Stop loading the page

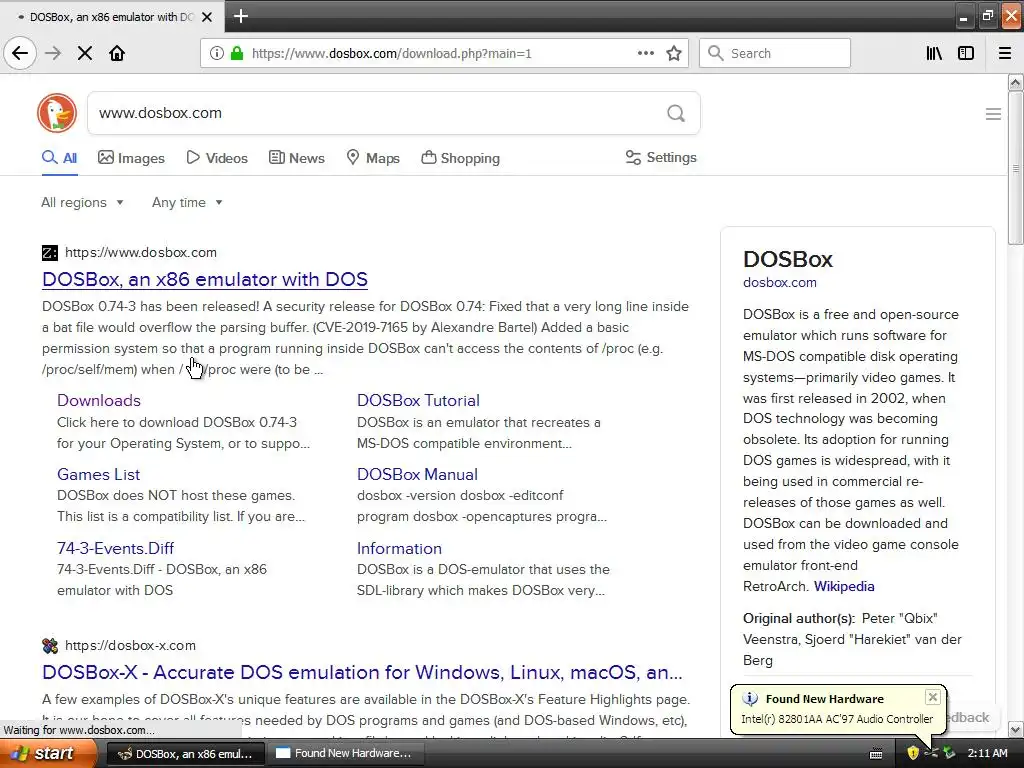(x=85, y=53)
